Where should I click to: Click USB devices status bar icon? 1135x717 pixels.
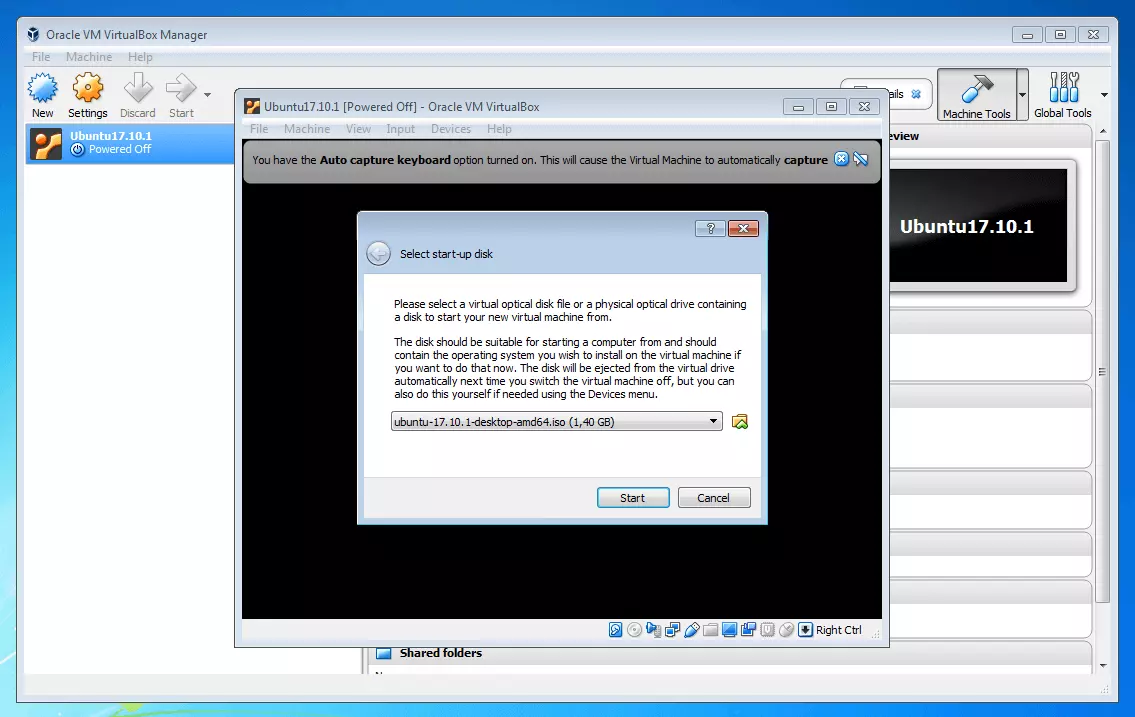point(691,630)
